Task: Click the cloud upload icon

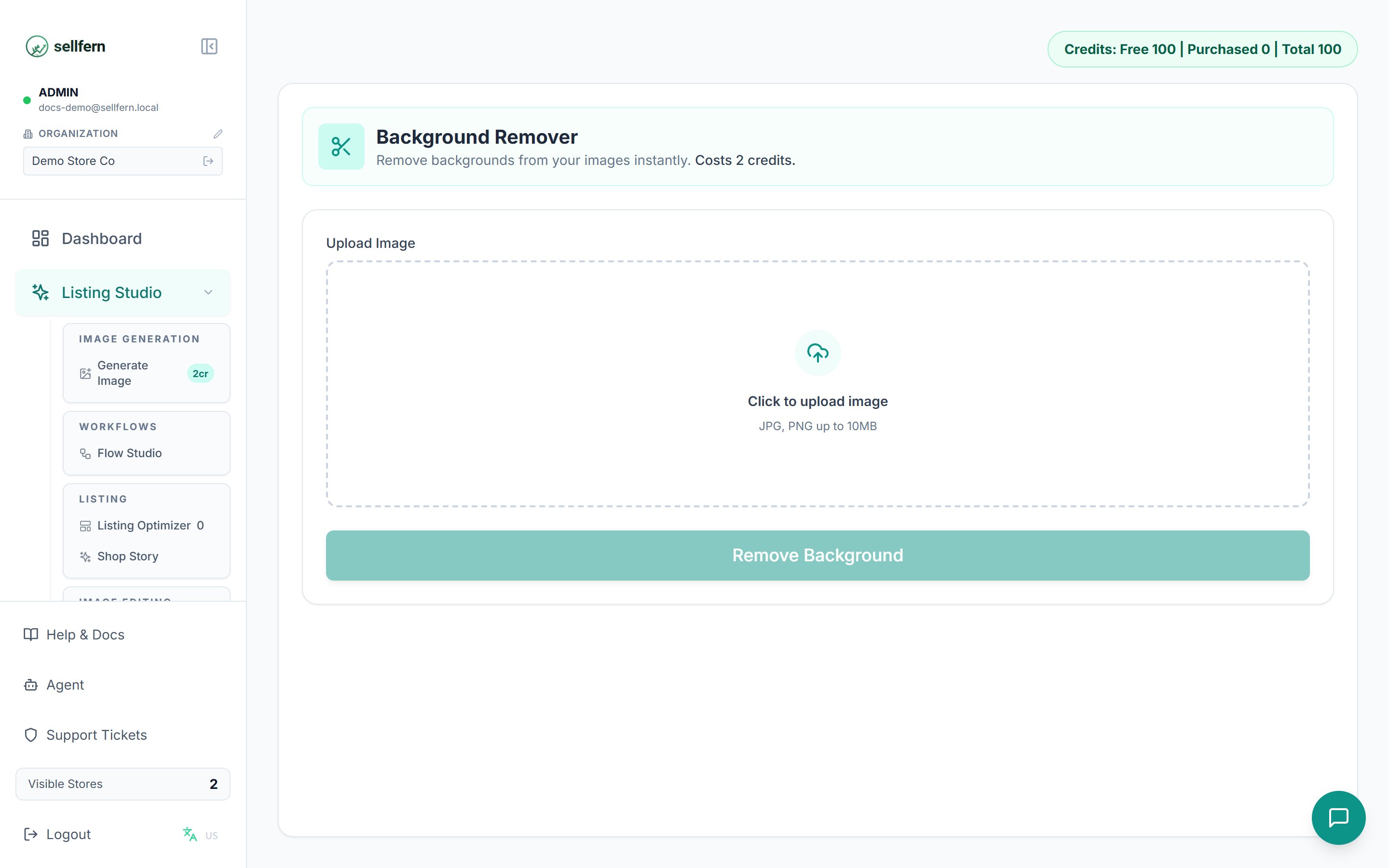Action: pos(817,353)
